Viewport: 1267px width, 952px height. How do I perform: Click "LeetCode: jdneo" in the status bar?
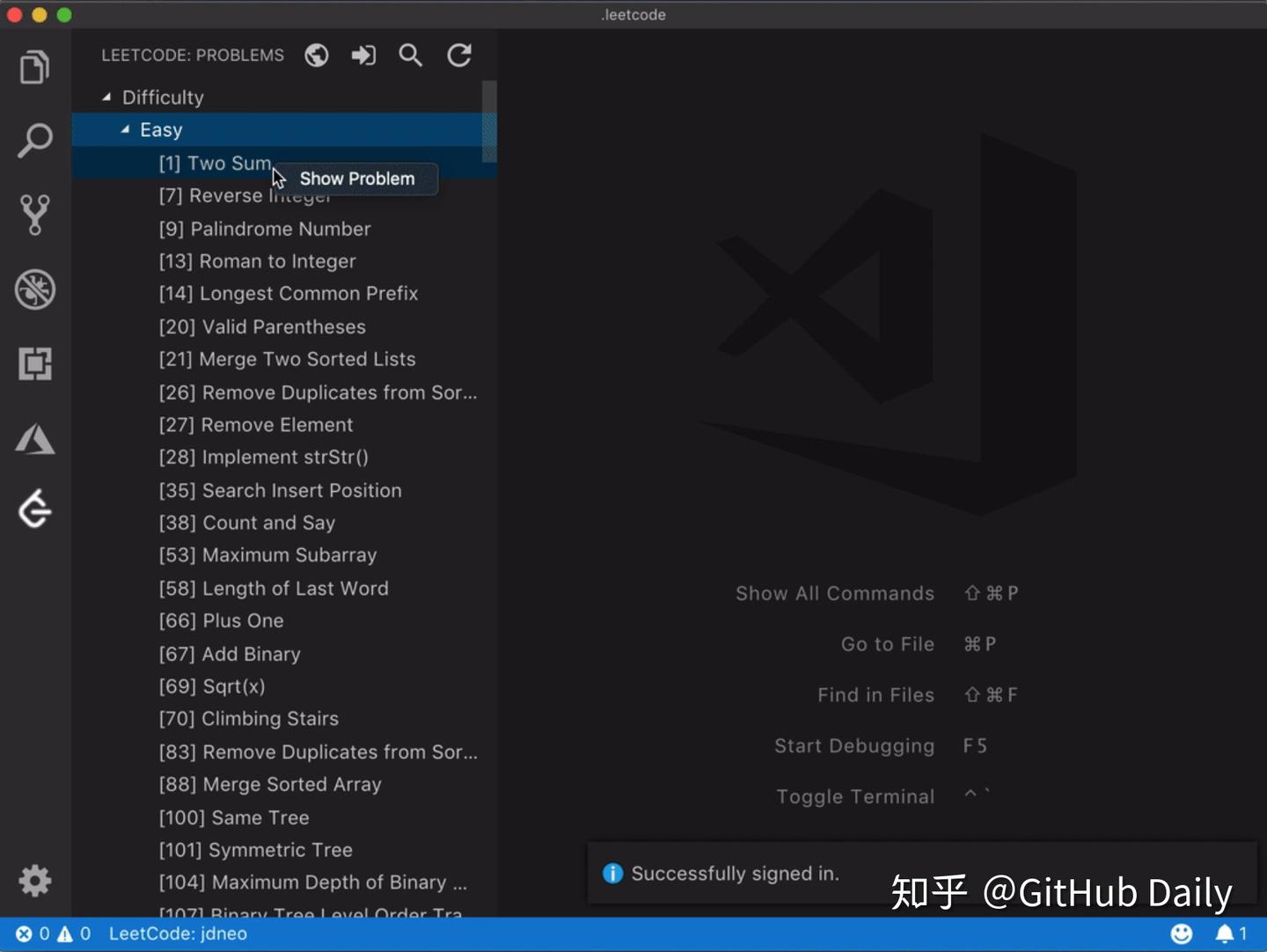click(178, 934)
